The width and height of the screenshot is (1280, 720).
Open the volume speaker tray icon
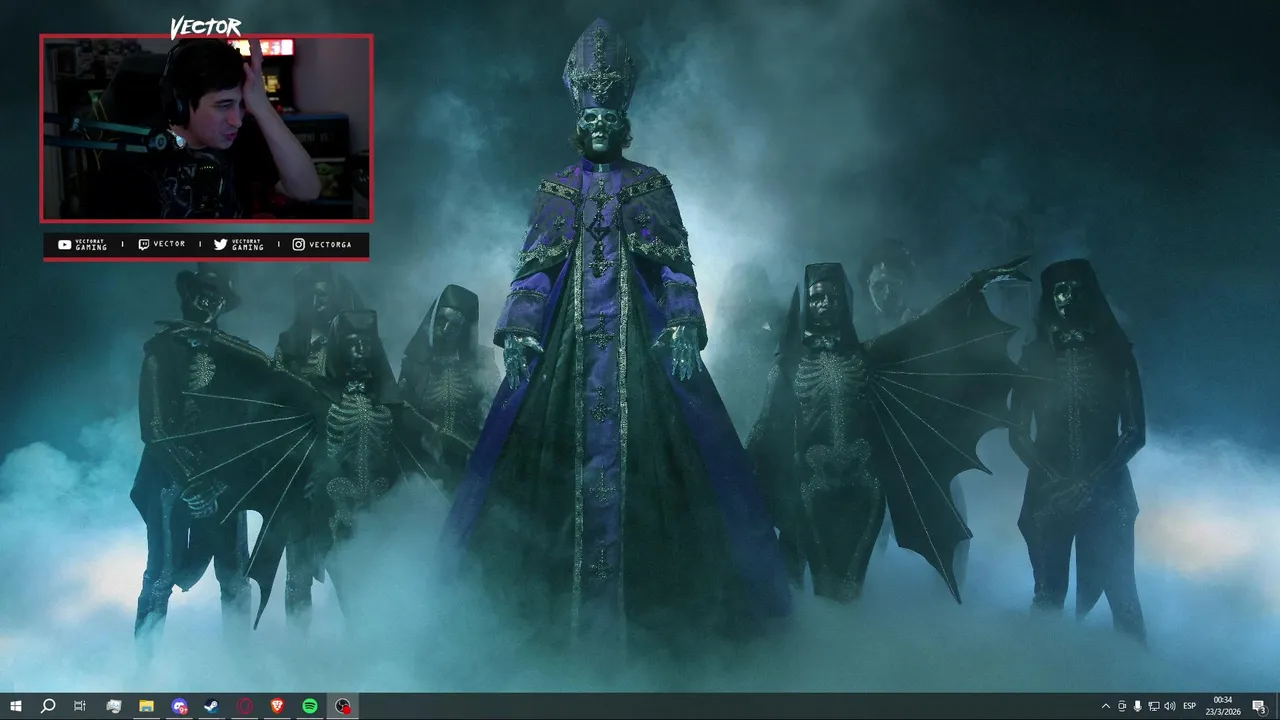click(1170, 706)
